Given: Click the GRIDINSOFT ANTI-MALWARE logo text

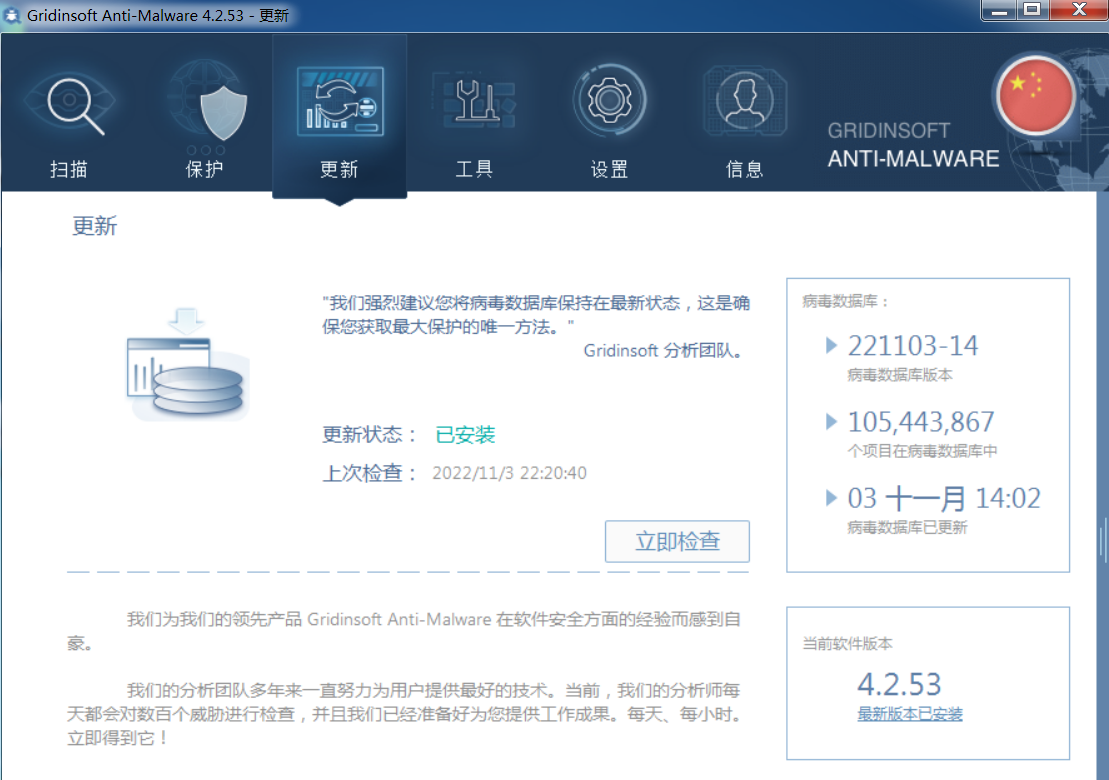Looking at the screenshot, I should (913, 145).
